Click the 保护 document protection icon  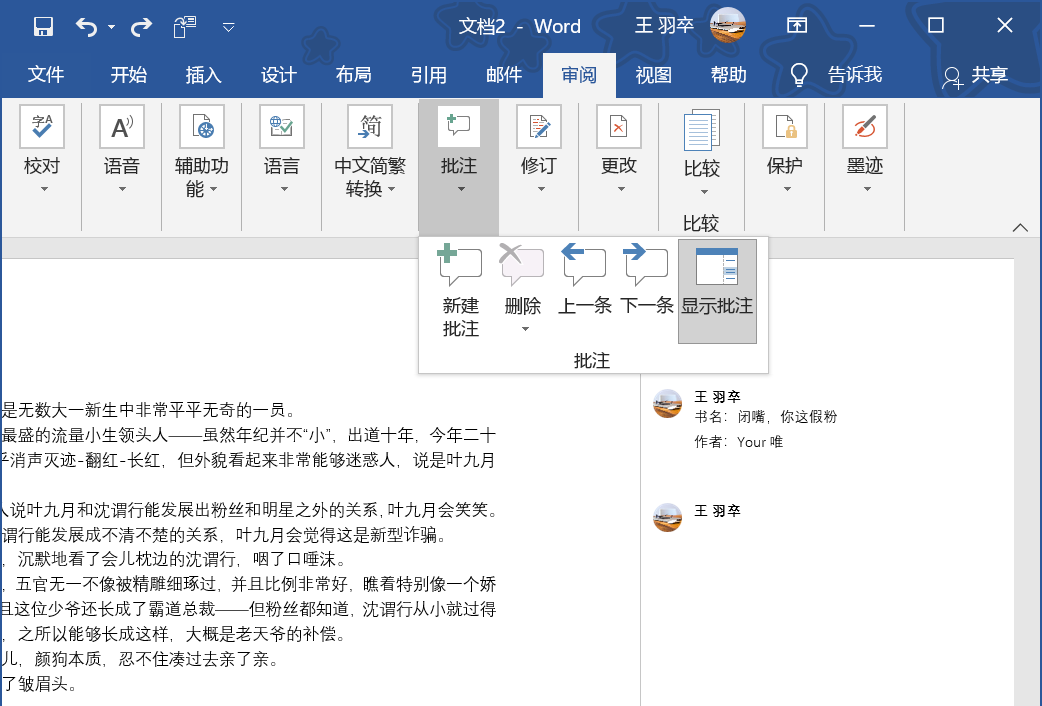click(785, 140)
